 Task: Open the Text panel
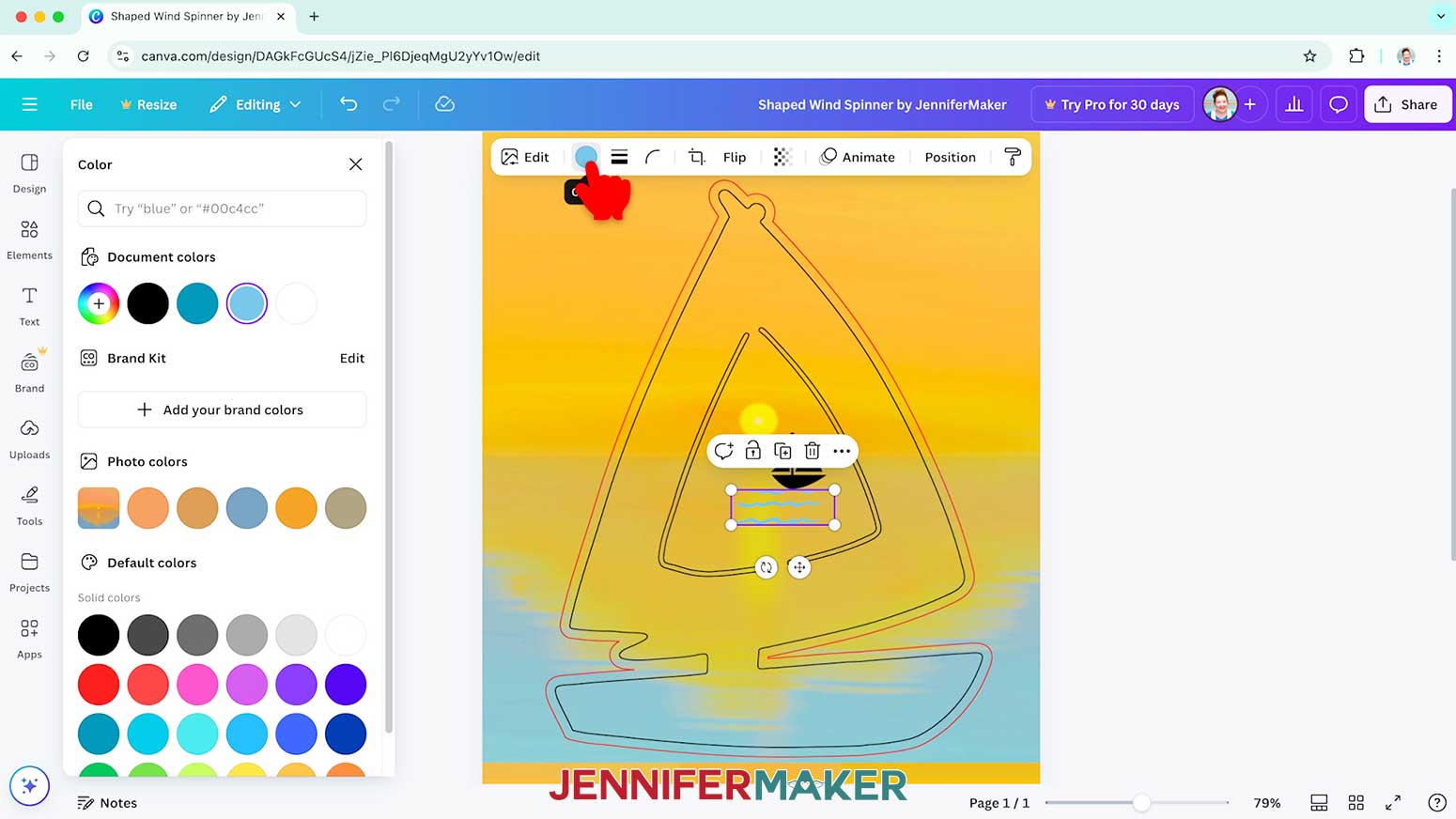pyautogui.click(x=29, y=307)
